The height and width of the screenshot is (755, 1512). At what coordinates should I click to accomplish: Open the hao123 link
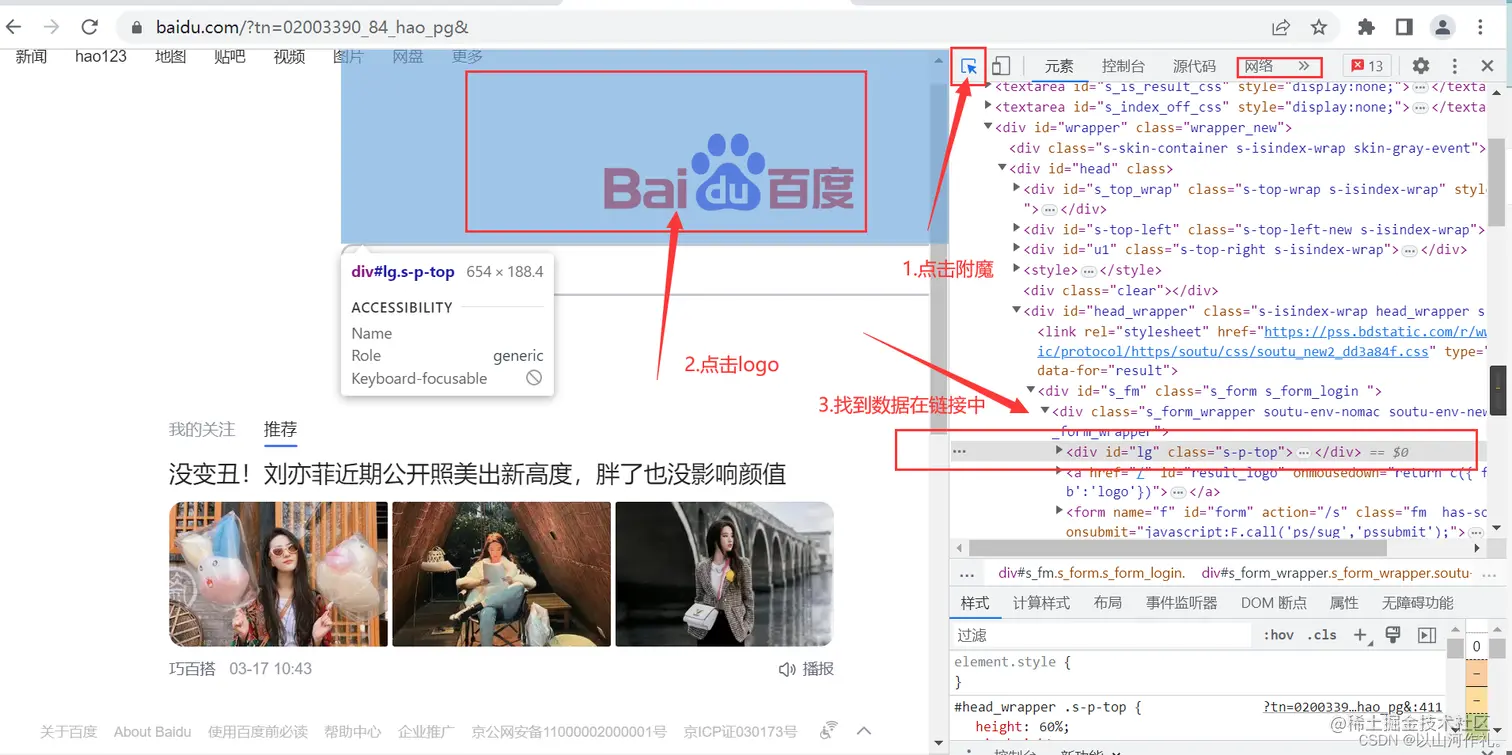pos(100,57)
